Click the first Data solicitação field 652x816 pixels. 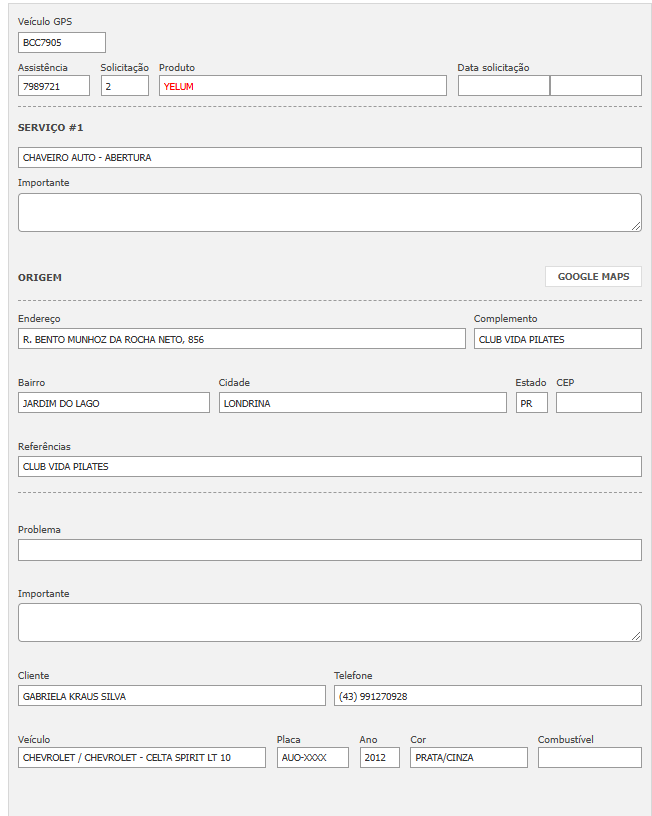click(x=503, y=87)
